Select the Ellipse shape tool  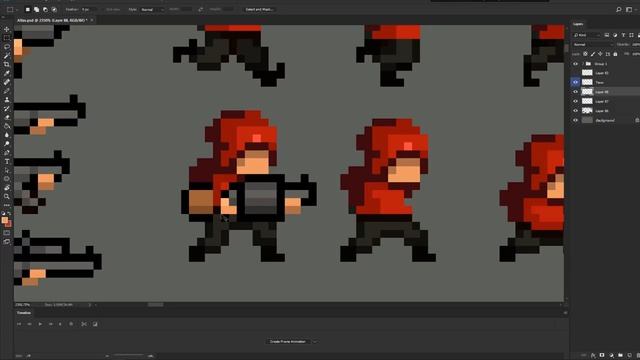[x=7, y=179]
